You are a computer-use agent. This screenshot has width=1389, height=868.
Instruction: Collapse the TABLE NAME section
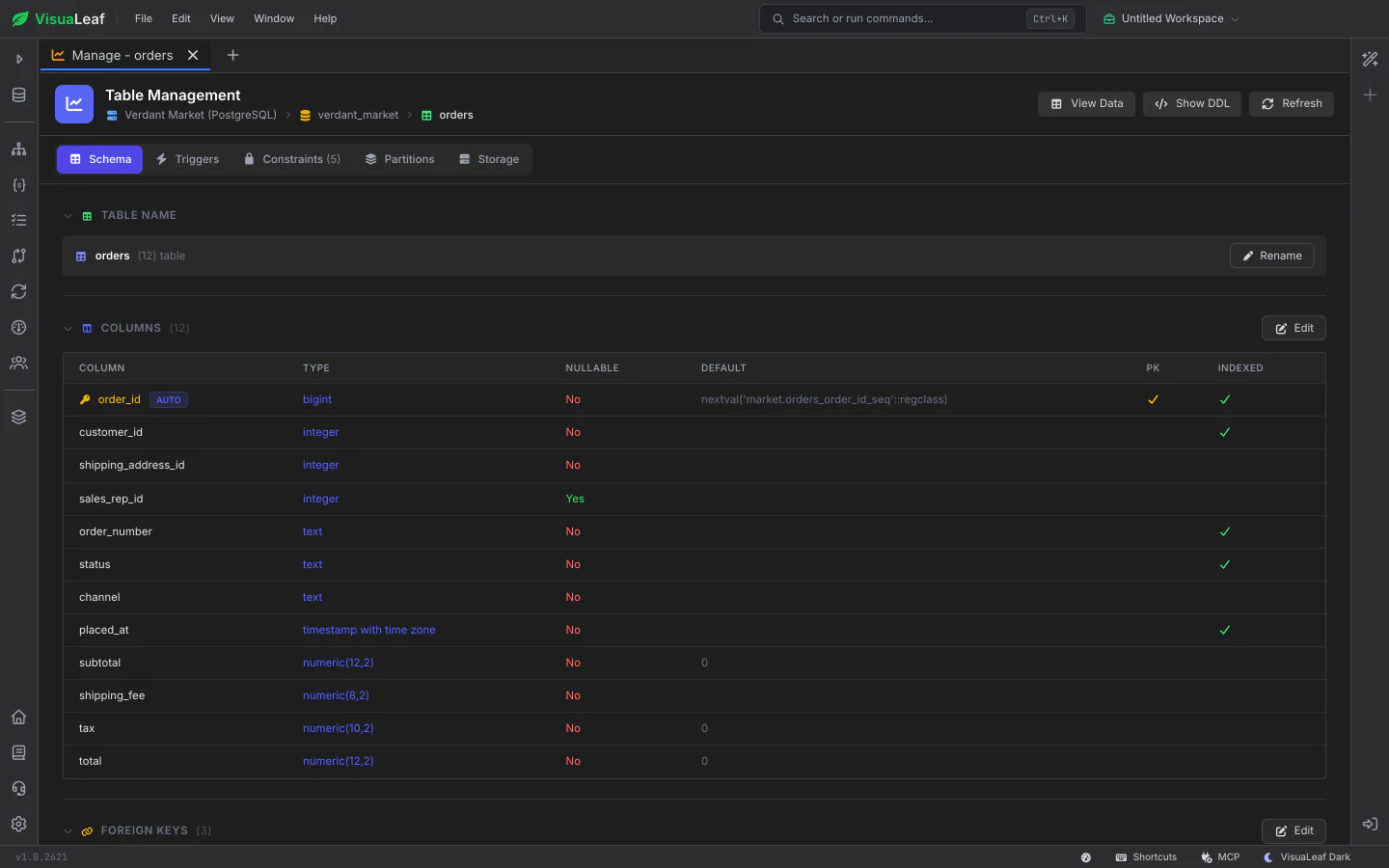[68, 216]
